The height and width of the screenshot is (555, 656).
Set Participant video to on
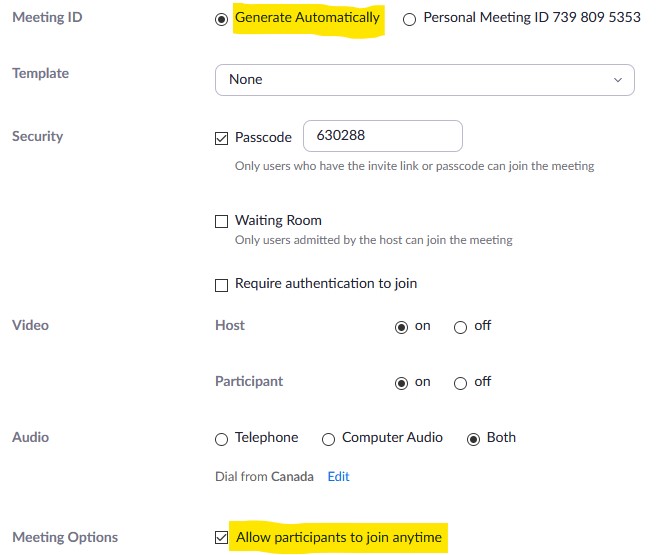point(401,383)
